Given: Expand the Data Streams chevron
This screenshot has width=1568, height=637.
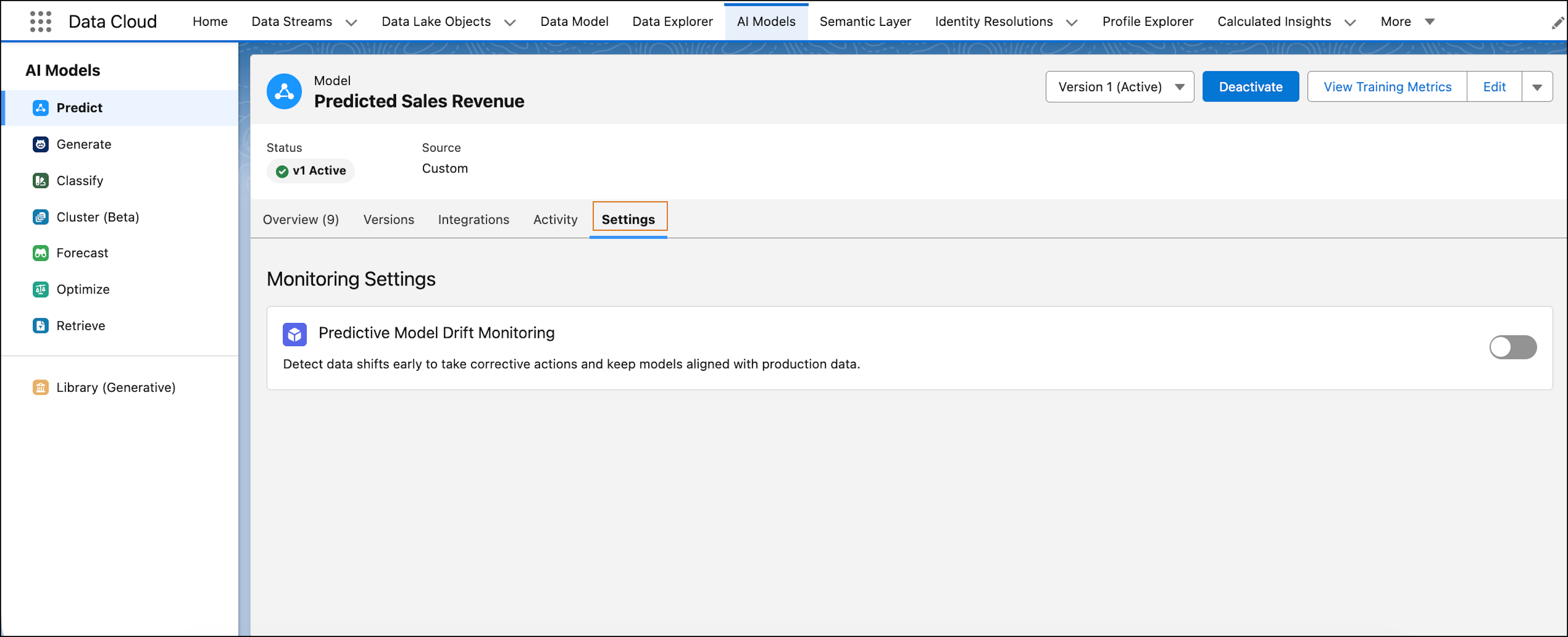Looking at the screenshot, I should (351, 23).
